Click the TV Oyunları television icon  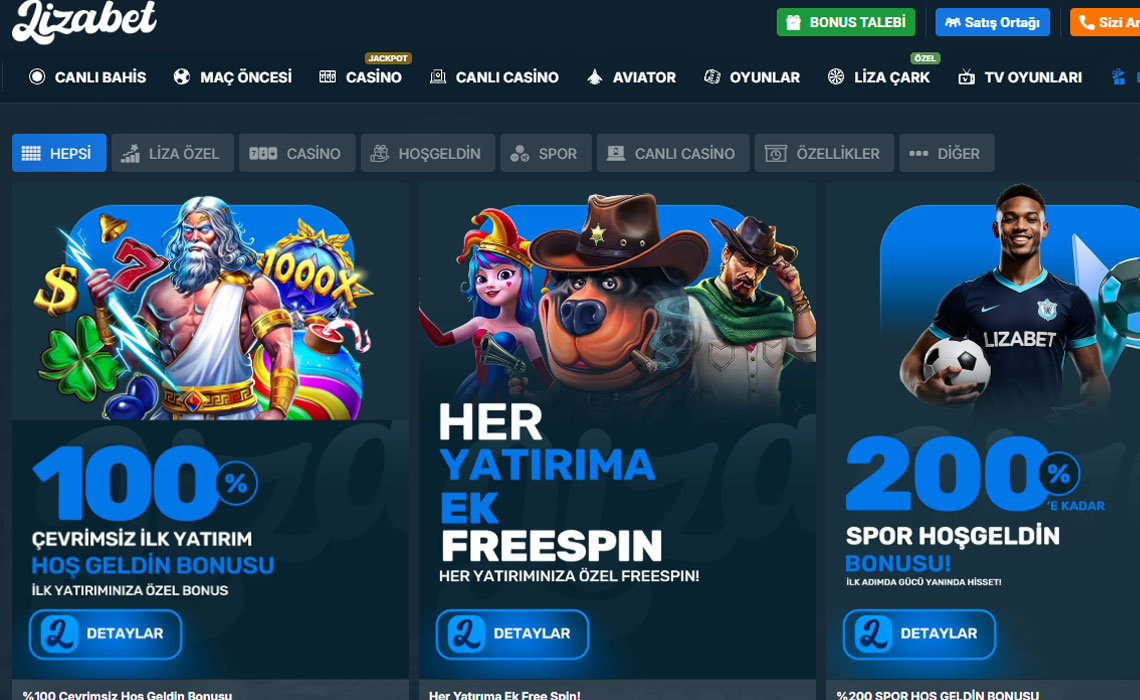tap(966, 77)
